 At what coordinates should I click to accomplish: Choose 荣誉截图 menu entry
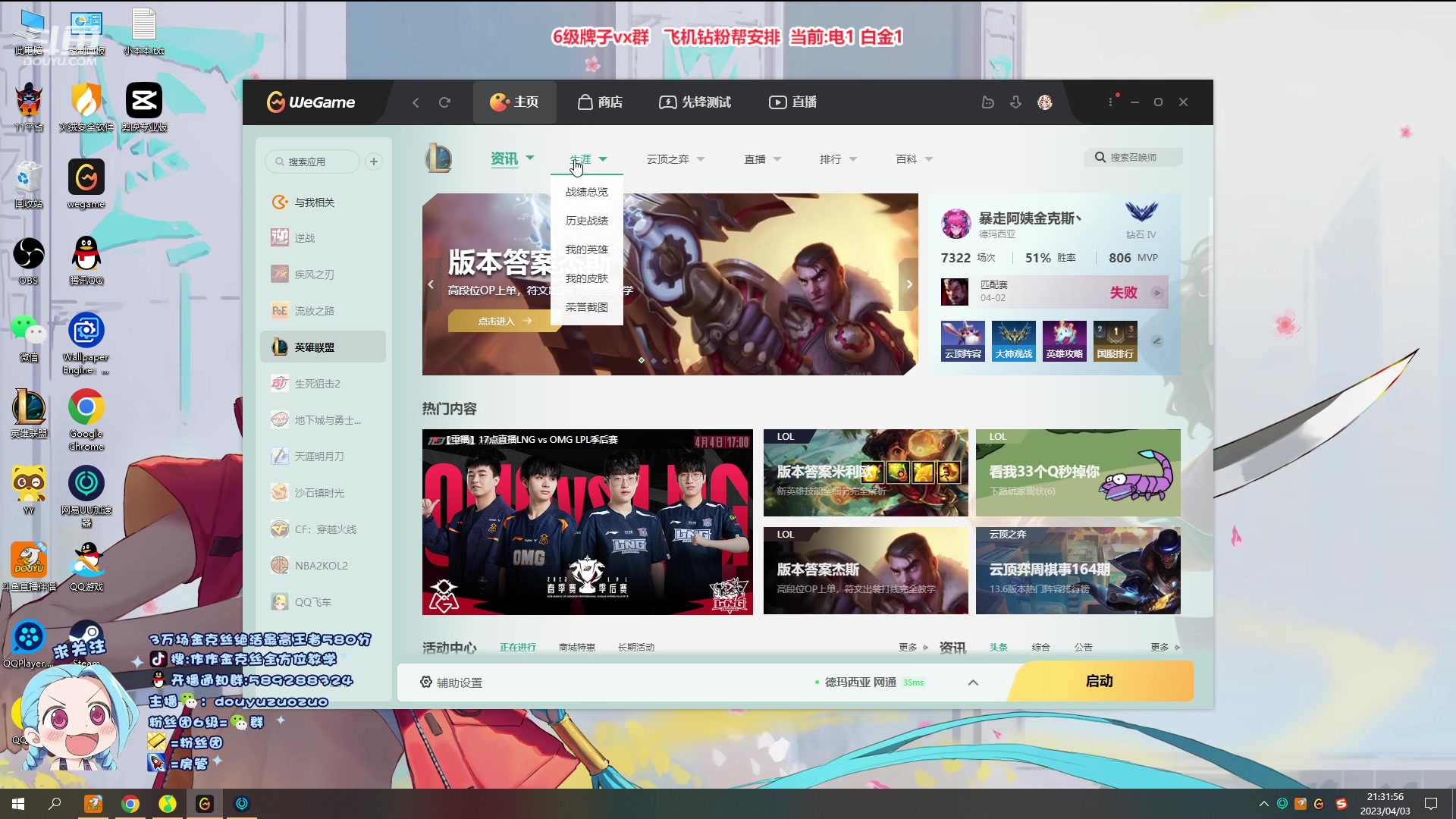tap(587, 307)
